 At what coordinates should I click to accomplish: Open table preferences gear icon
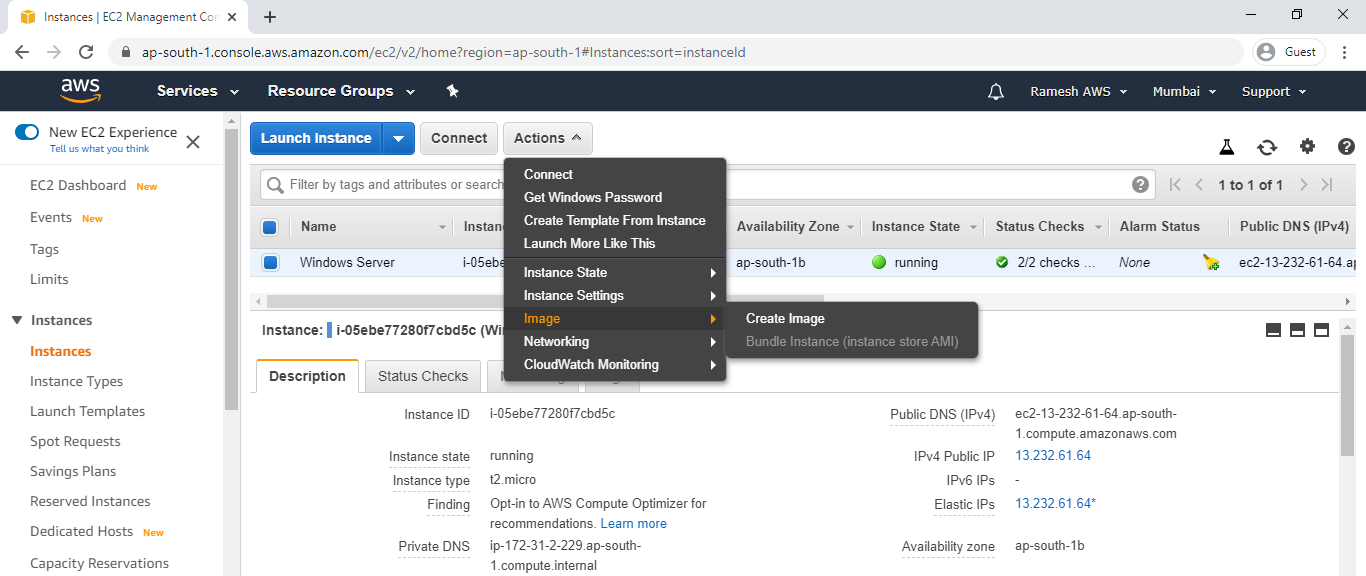pyautogui.click(x=1307, y=147)
